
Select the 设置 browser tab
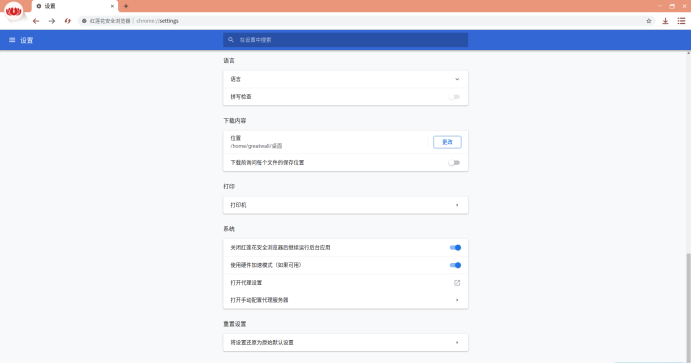(x=75, y=6)
